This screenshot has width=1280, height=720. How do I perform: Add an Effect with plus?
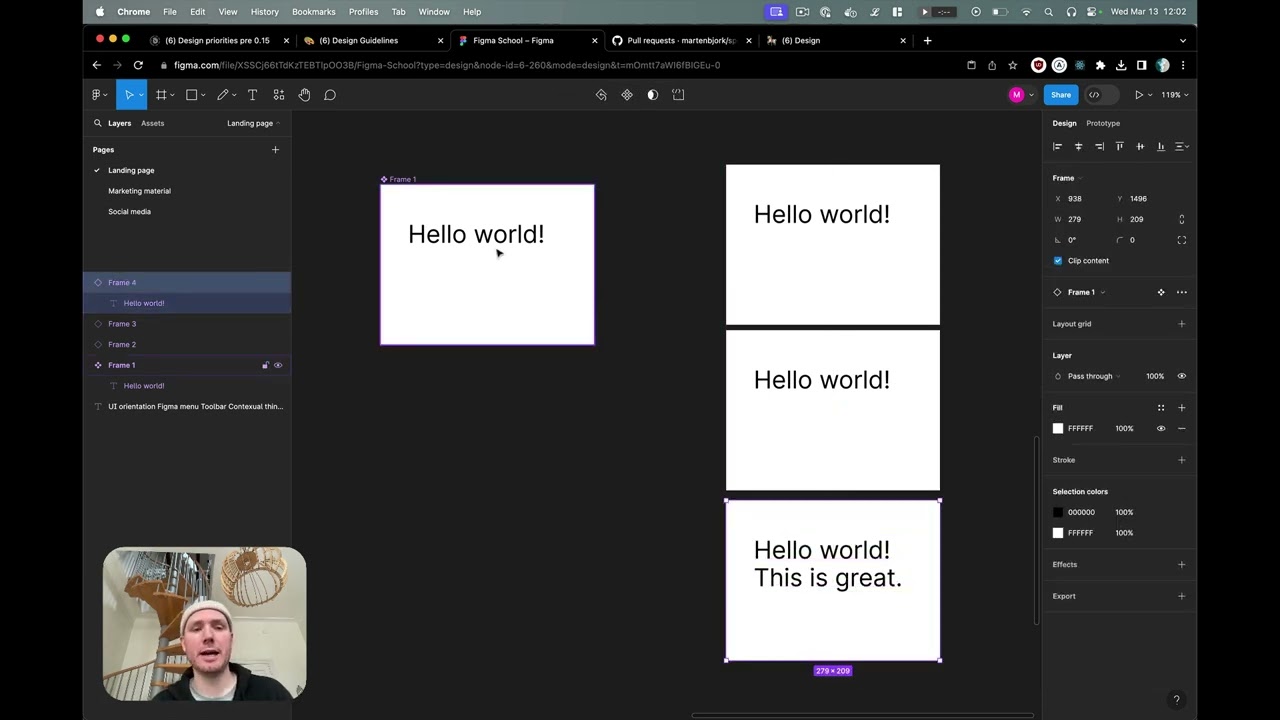[1182, 565]
